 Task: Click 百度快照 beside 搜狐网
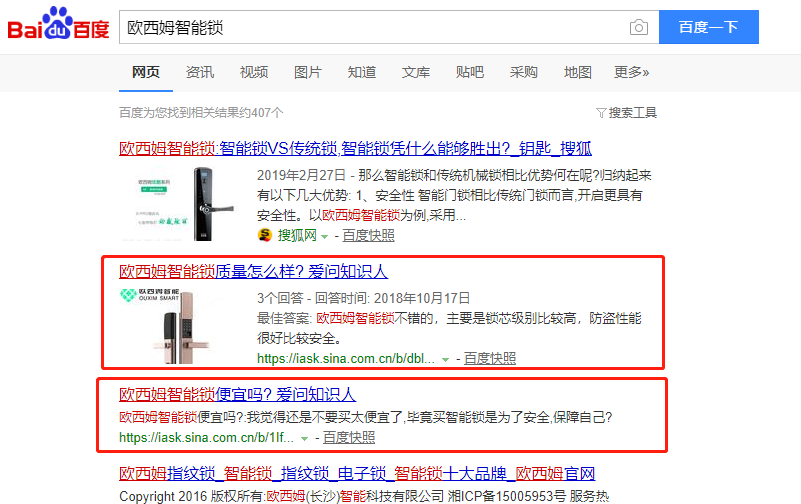coord(368,236)
